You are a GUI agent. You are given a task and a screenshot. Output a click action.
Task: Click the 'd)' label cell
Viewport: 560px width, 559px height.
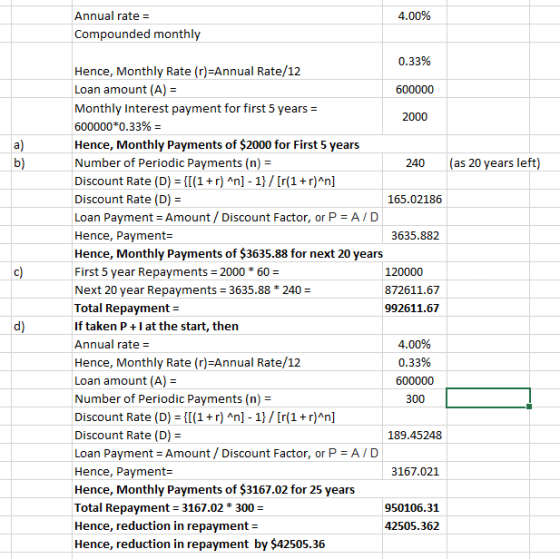point(42,326)
